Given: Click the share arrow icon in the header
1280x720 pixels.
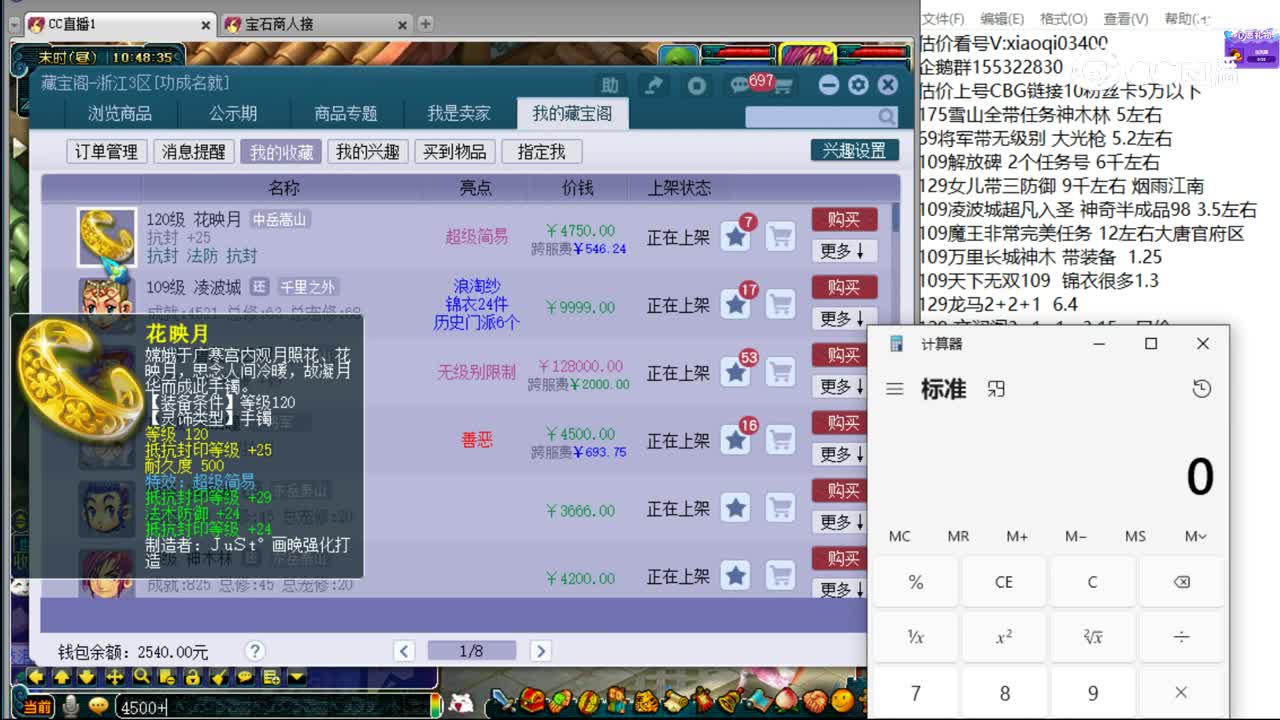Looking at the screenshot, I should coord(653,85).
